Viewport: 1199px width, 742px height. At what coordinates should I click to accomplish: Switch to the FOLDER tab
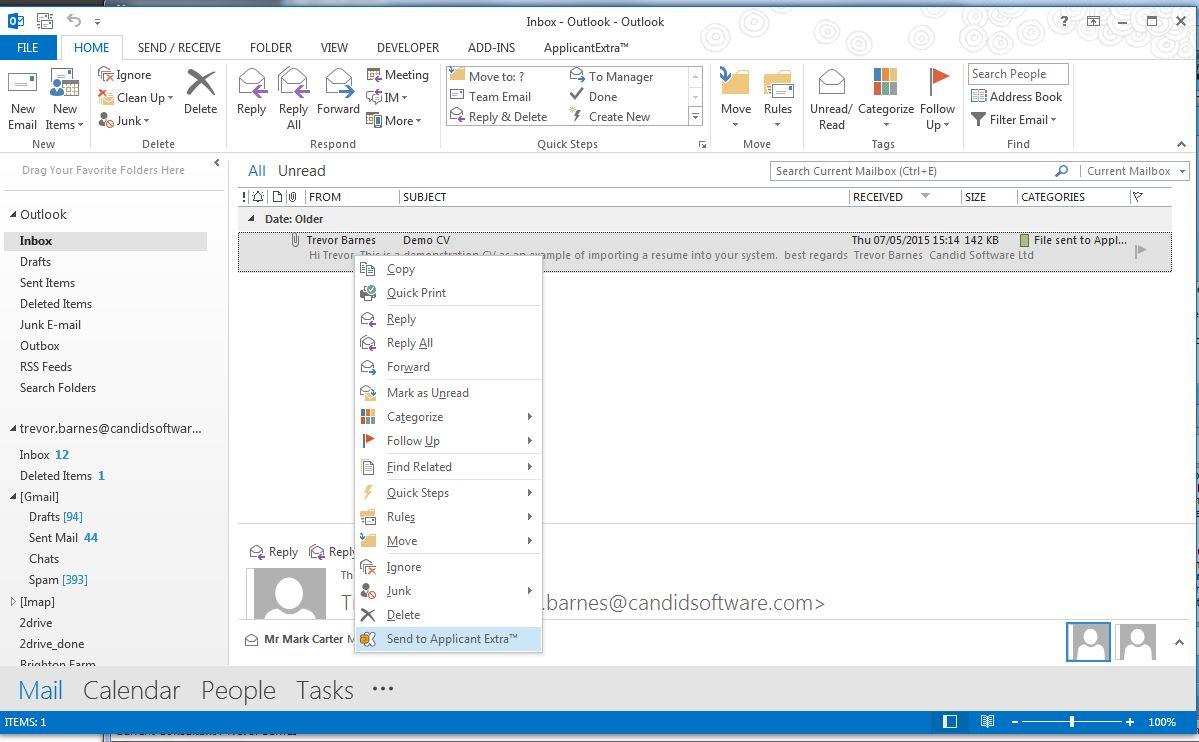pos(271,47)
